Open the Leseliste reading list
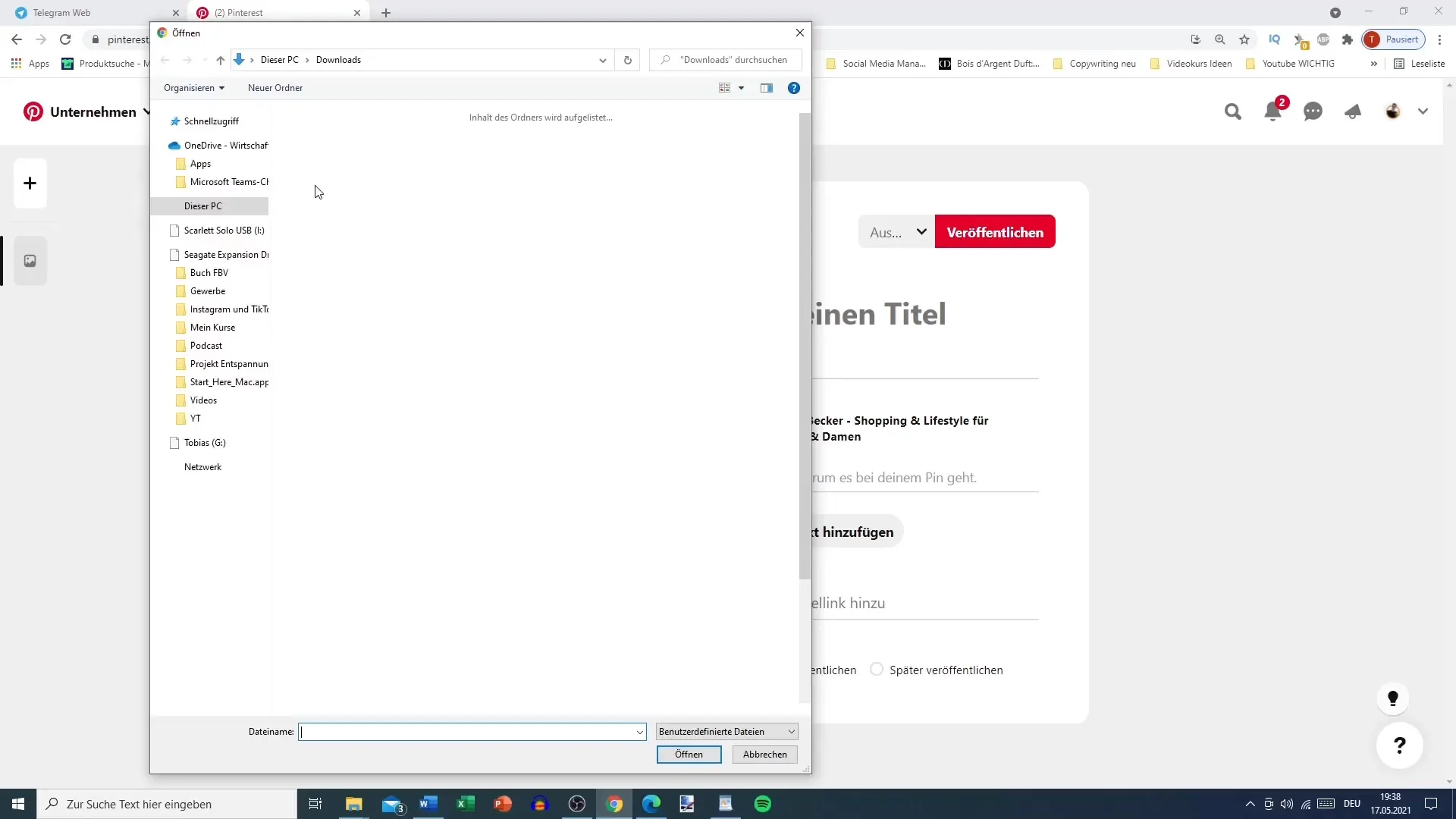1456x819 pixels. point(1420,64)
